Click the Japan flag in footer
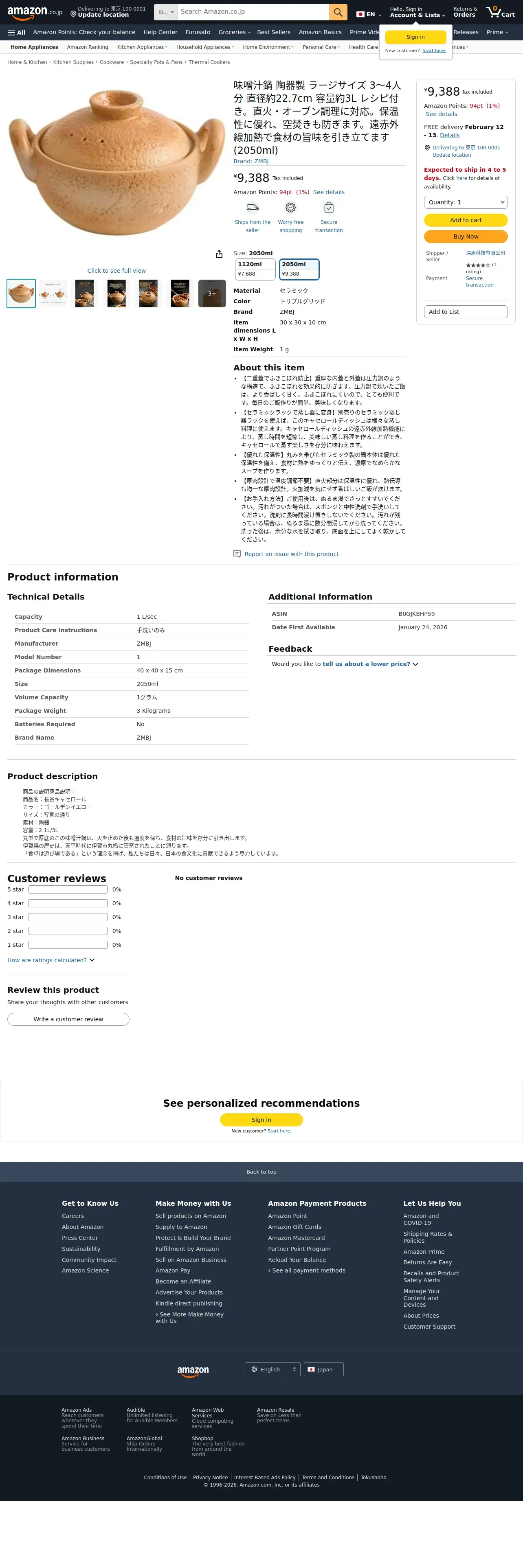Screen dimensions: 523x1568 311,1370
